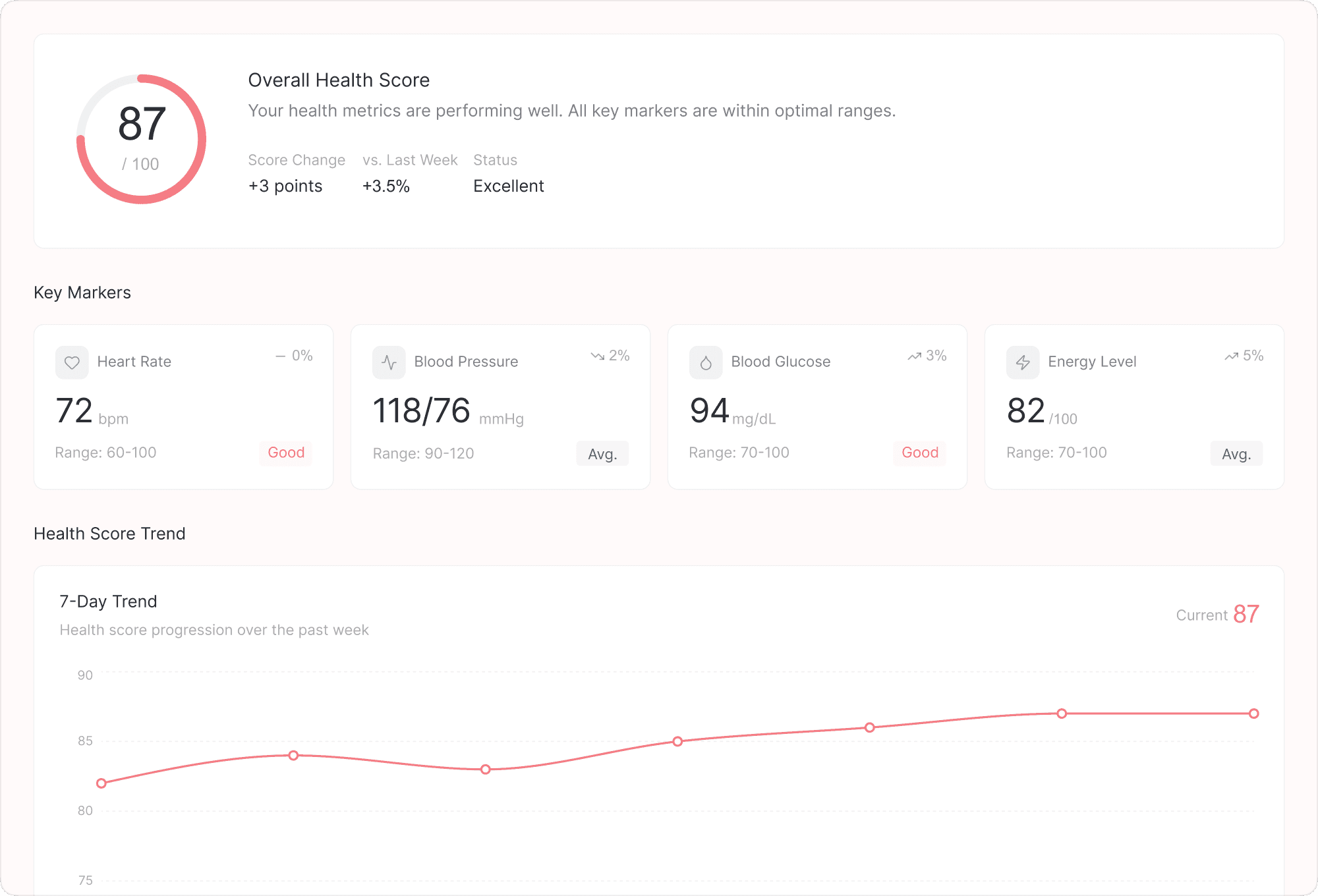Screen dimensions: 1318x896
Task: Click the Avg. badge on Energy Level
Action: click(x=1236, y=454)
